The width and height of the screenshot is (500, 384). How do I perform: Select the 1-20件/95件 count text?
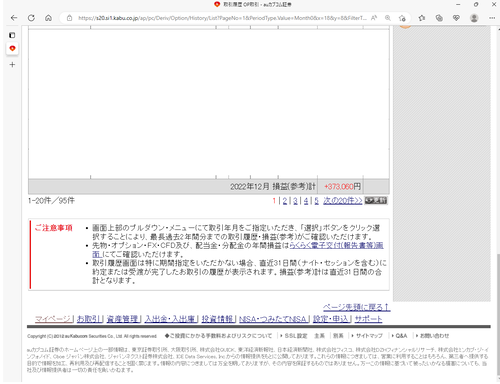pos(51,201)
